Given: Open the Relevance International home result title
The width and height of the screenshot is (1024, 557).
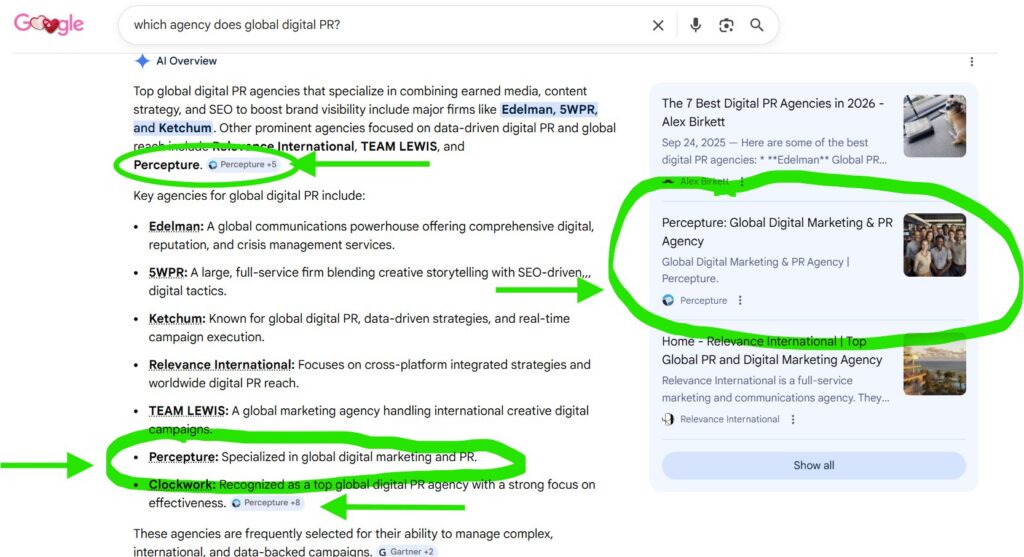Looking at the screenshot, I should click(x=771, y=351).
